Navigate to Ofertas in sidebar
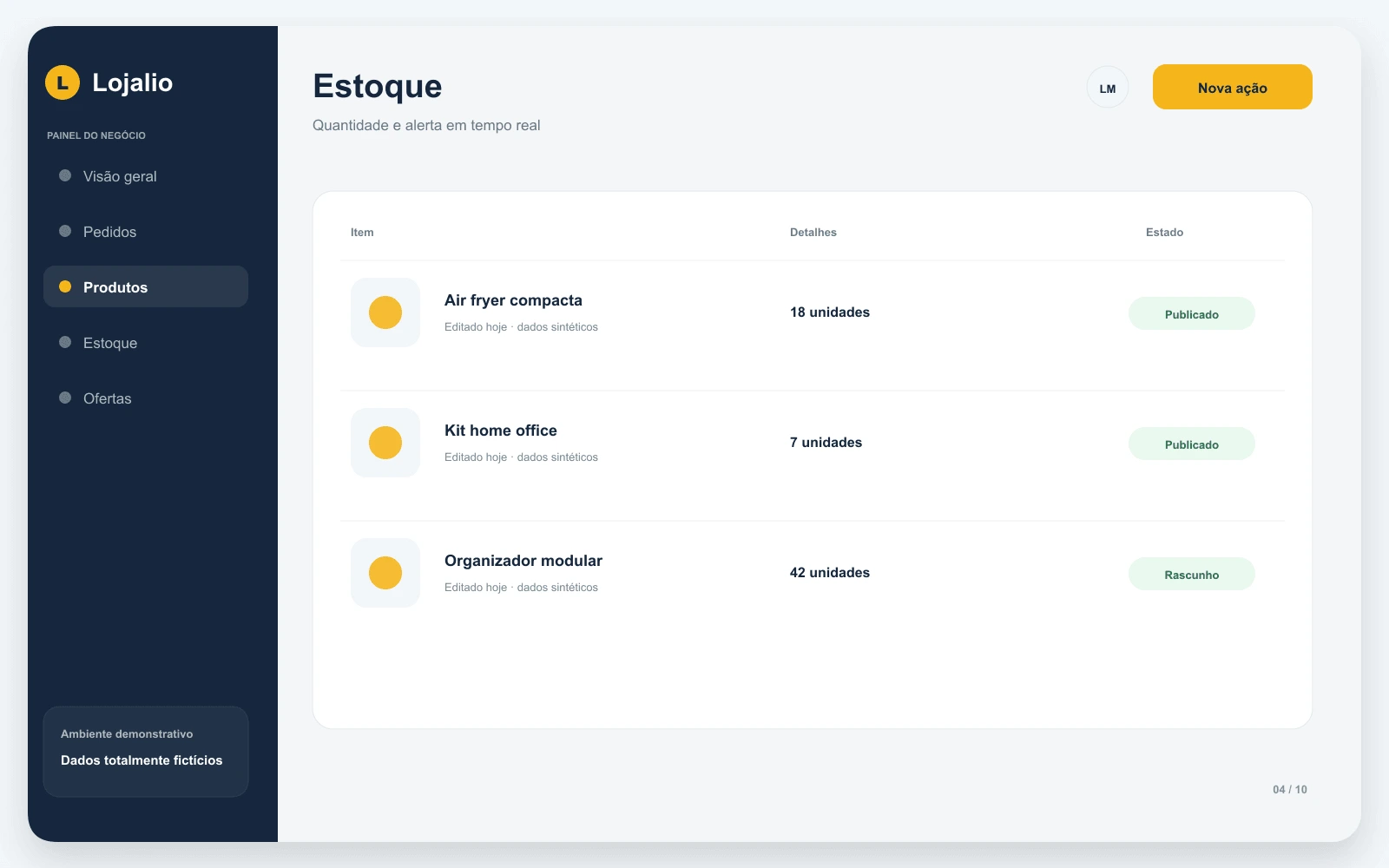This screenshot has height=868, width=1389. [146, 398]
